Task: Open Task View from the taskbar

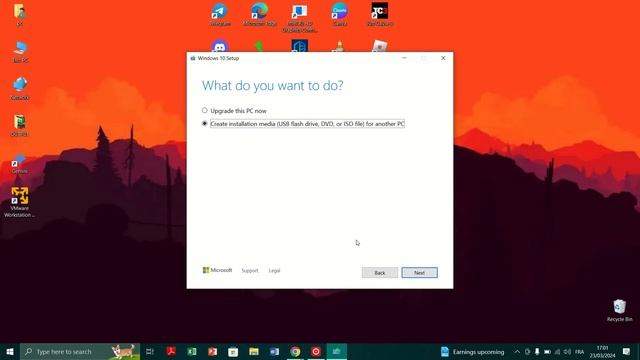Action: coord(150,351)
